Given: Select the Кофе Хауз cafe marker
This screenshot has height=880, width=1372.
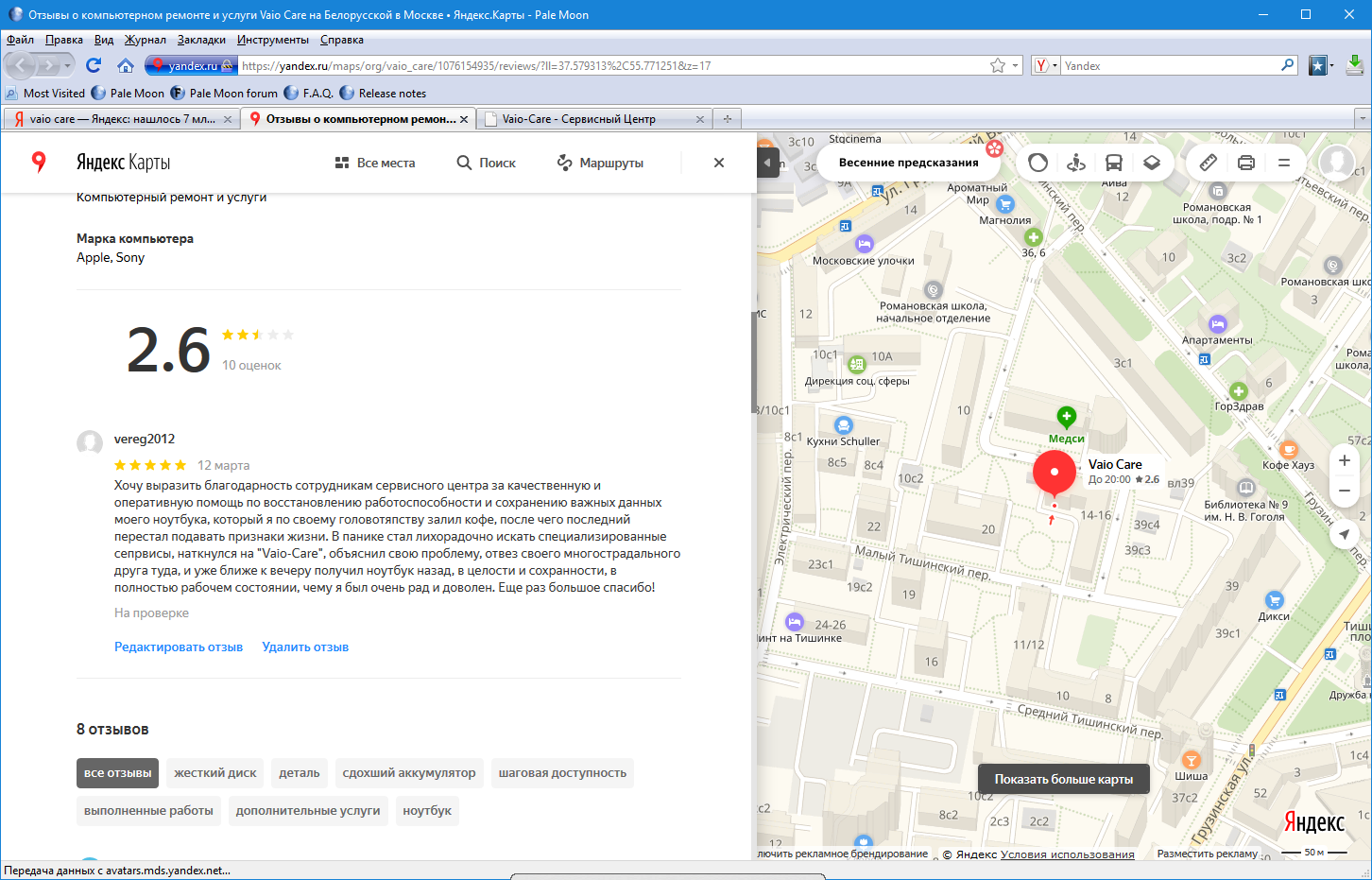Looking at the screenshot, I should tap(1289, 450).
